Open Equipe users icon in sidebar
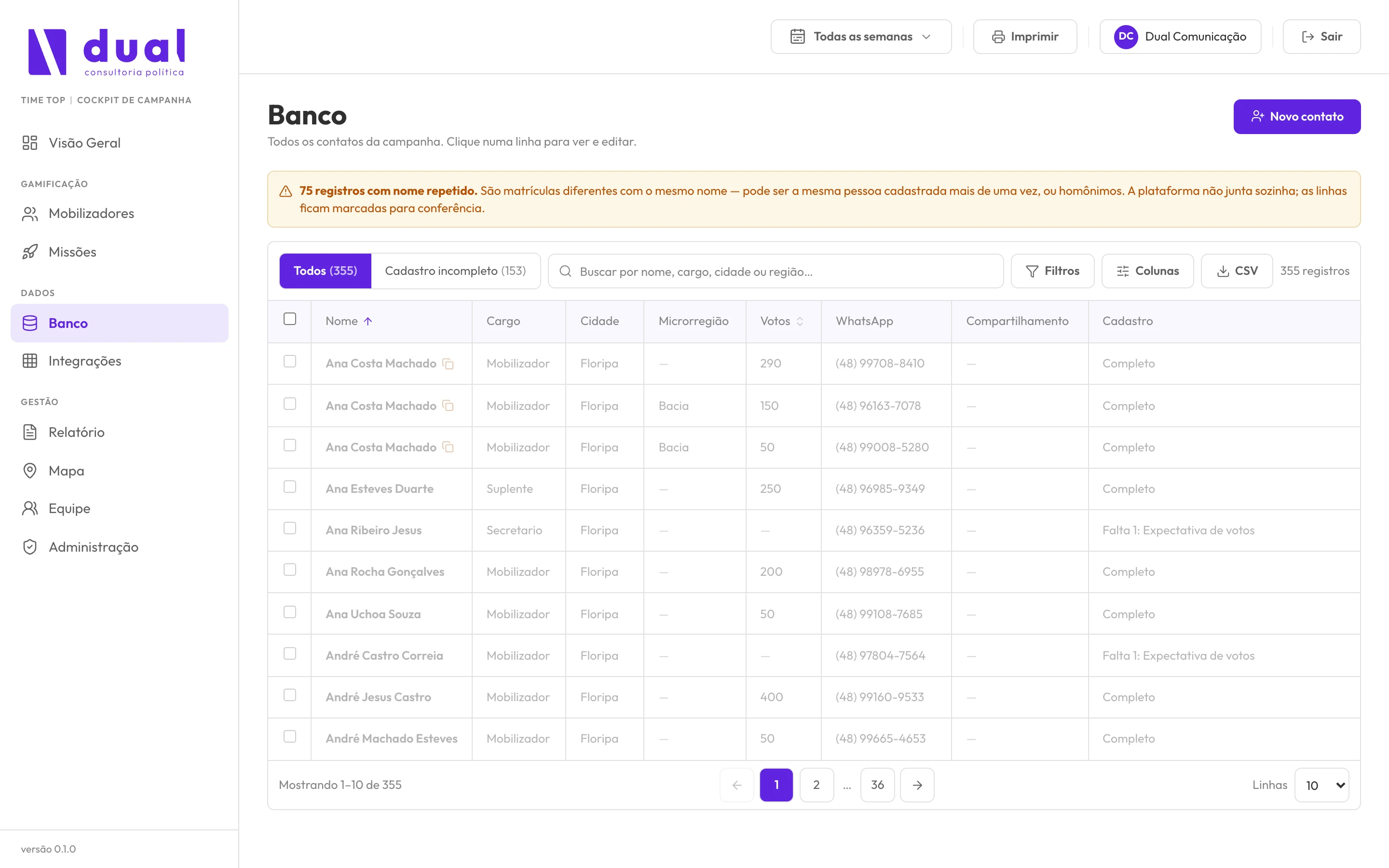 [x=30, y=509]
